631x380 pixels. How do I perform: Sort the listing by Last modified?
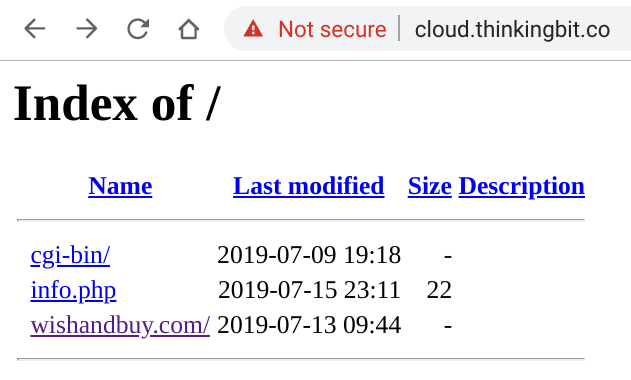point(309,186)
